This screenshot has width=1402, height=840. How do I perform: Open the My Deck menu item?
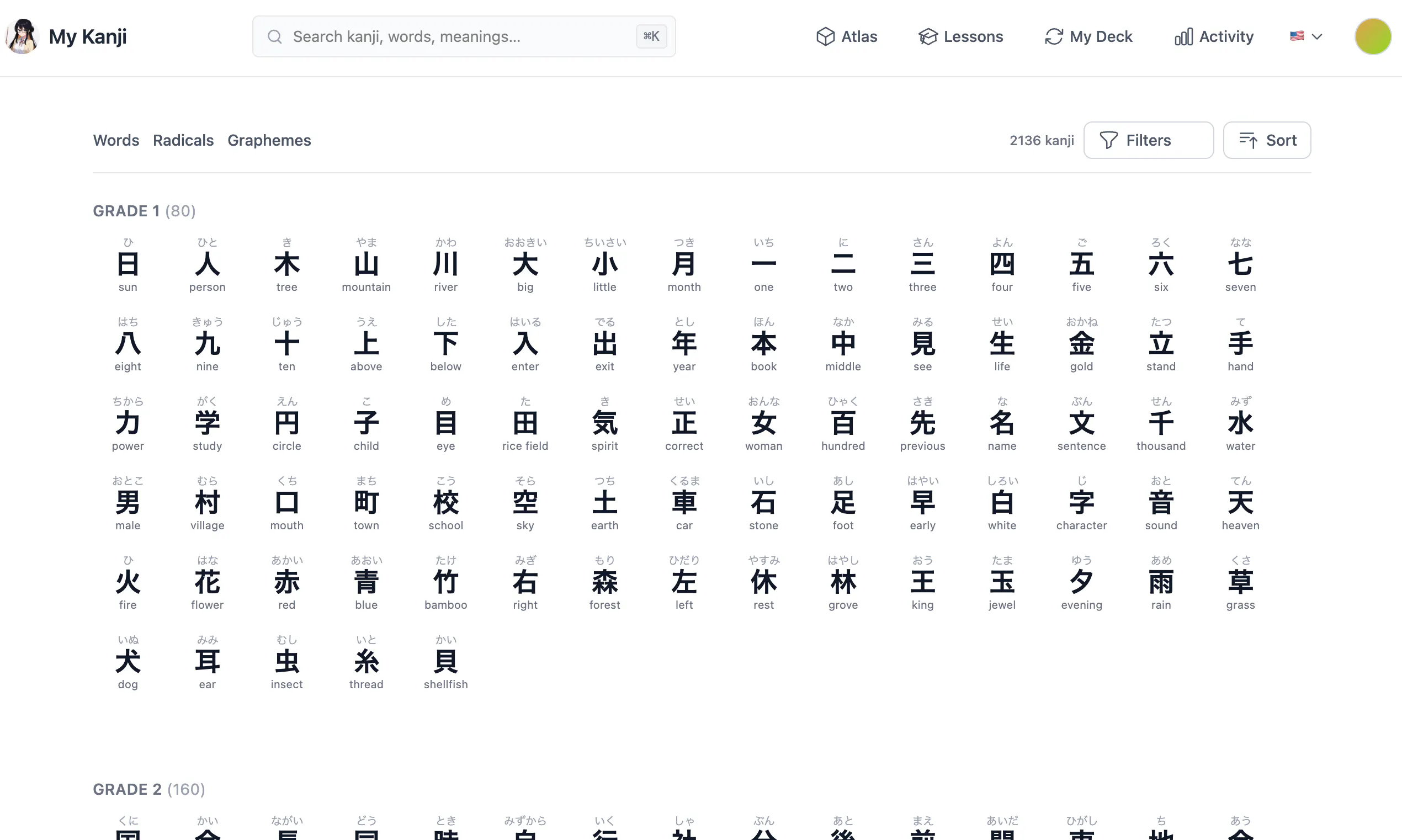tap(1088, 37)
